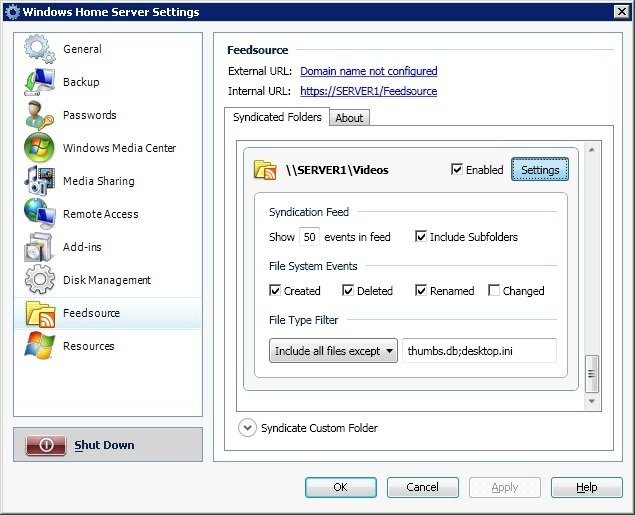
Task: Uncheck the Created event checkbox
Action: [x=275, y=290]
